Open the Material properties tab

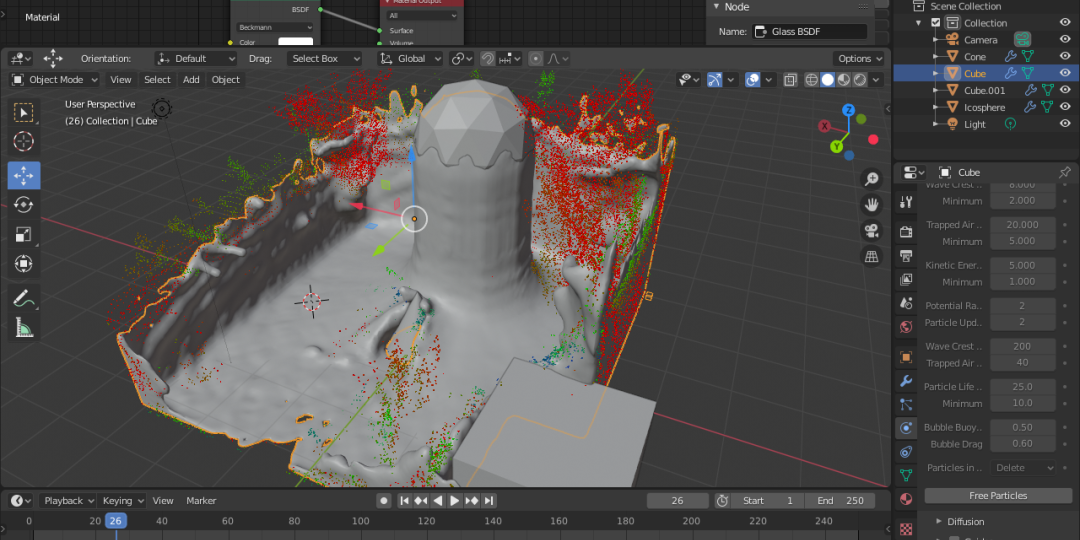tap(906, 499)
